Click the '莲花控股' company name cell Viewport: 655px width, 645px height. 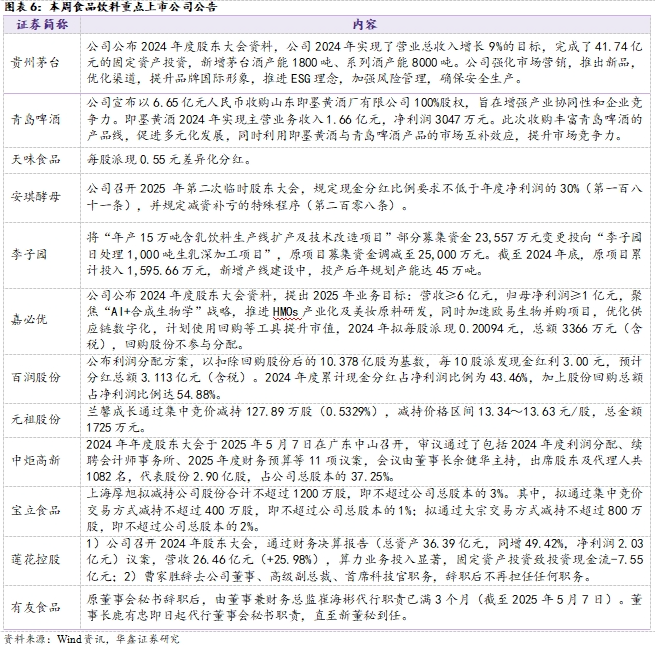click(36, 559)
